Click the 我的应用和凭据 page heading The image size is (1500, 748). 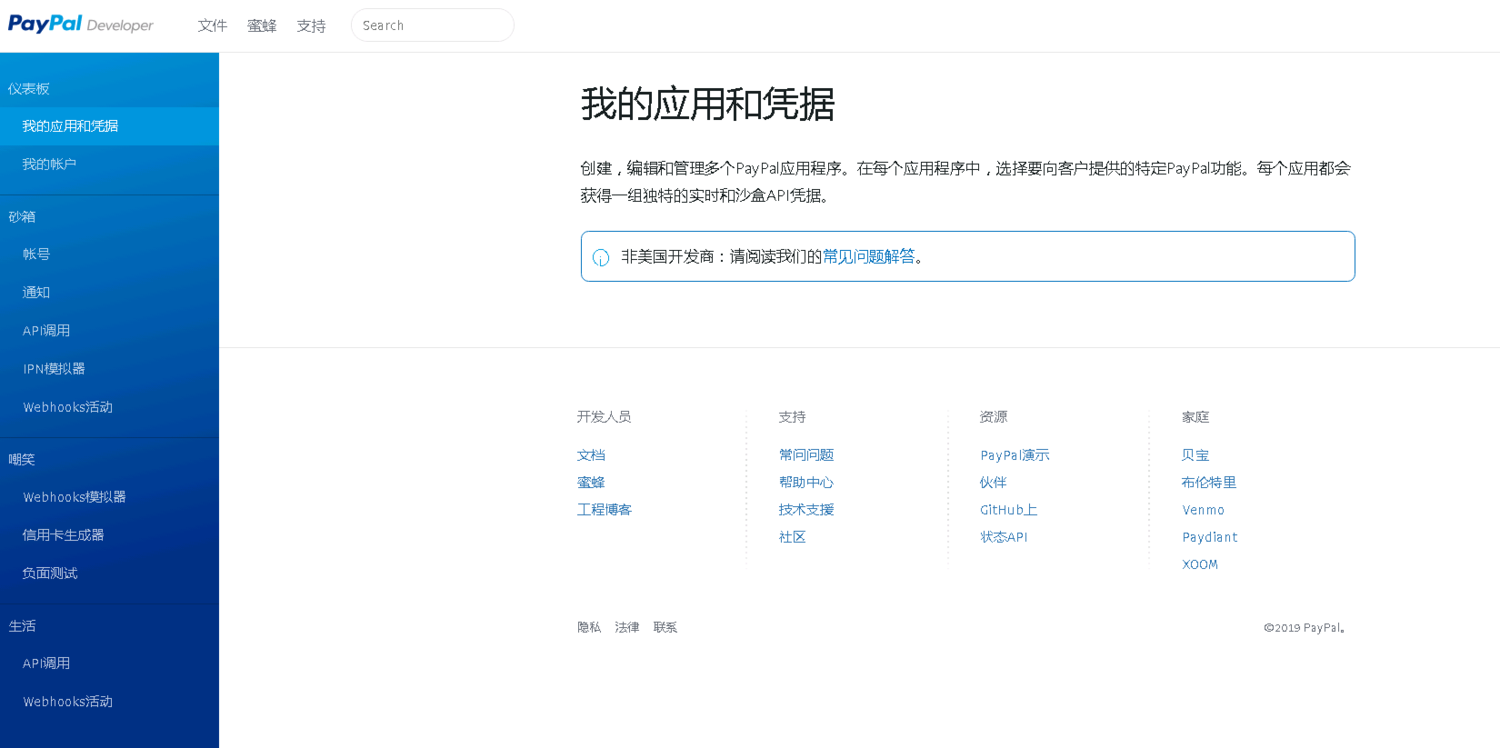click(708, 104)
